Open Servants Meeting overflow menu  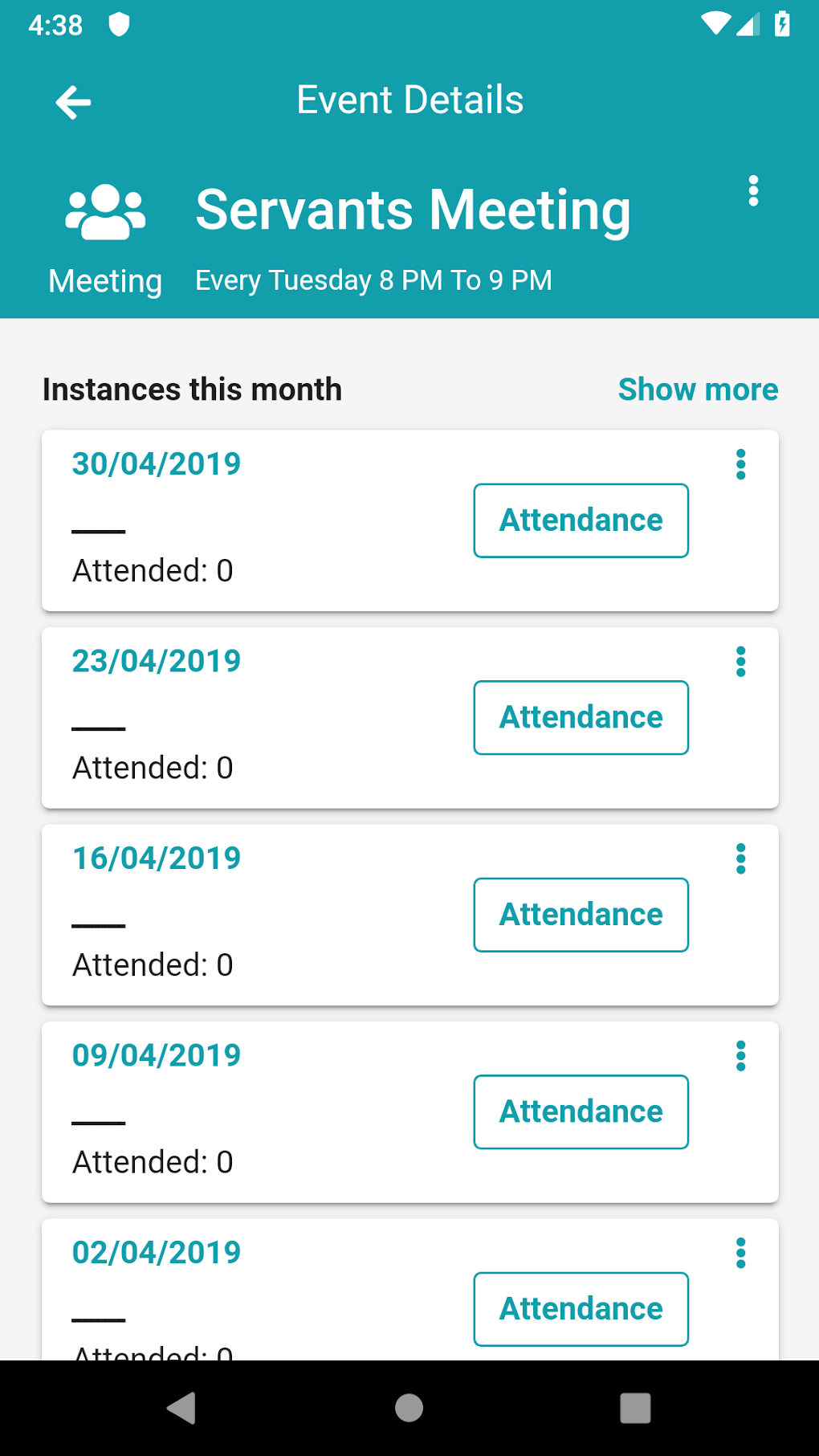click(753, 191)
